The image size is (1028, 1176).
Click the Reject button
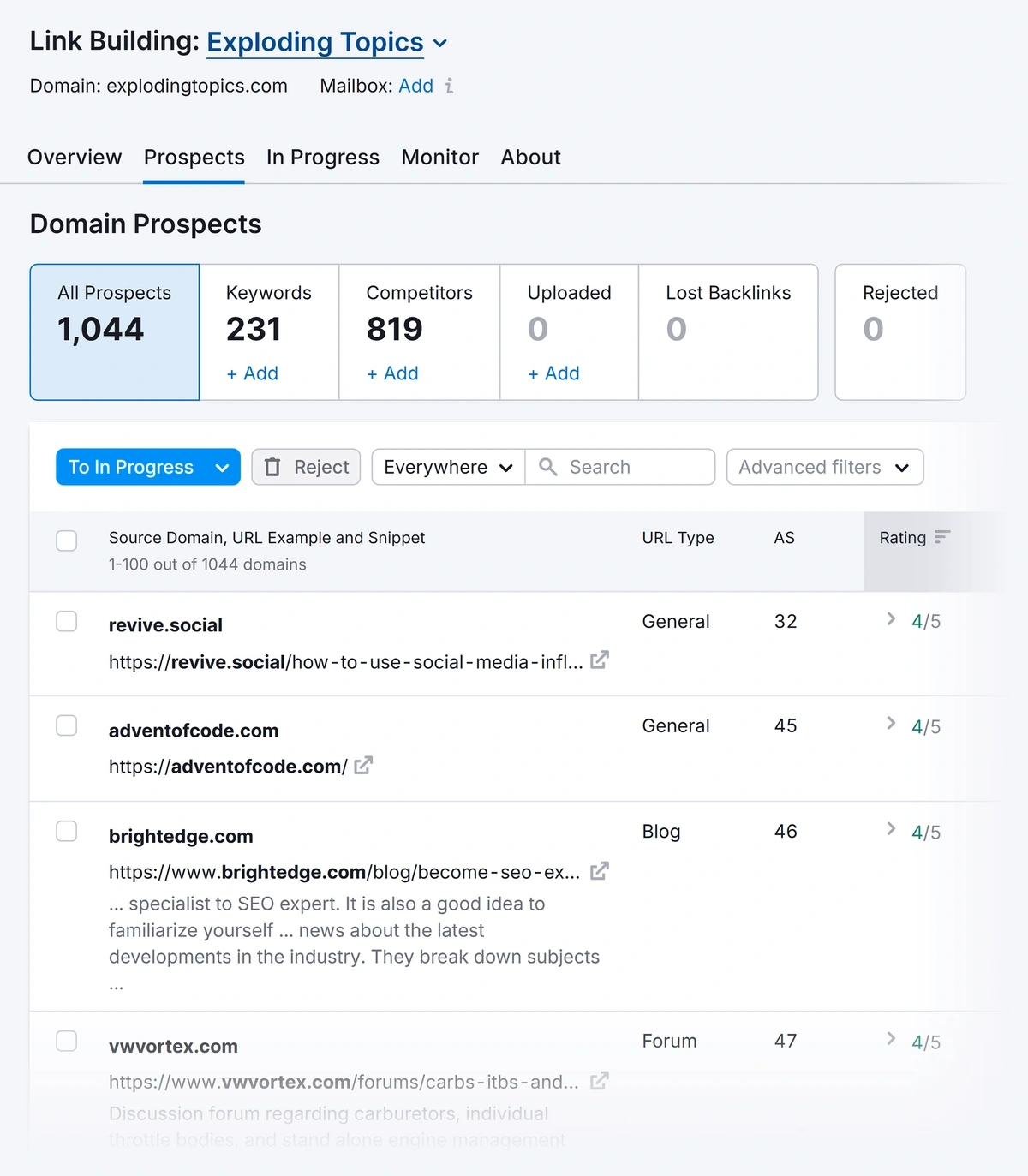point(306,467)
